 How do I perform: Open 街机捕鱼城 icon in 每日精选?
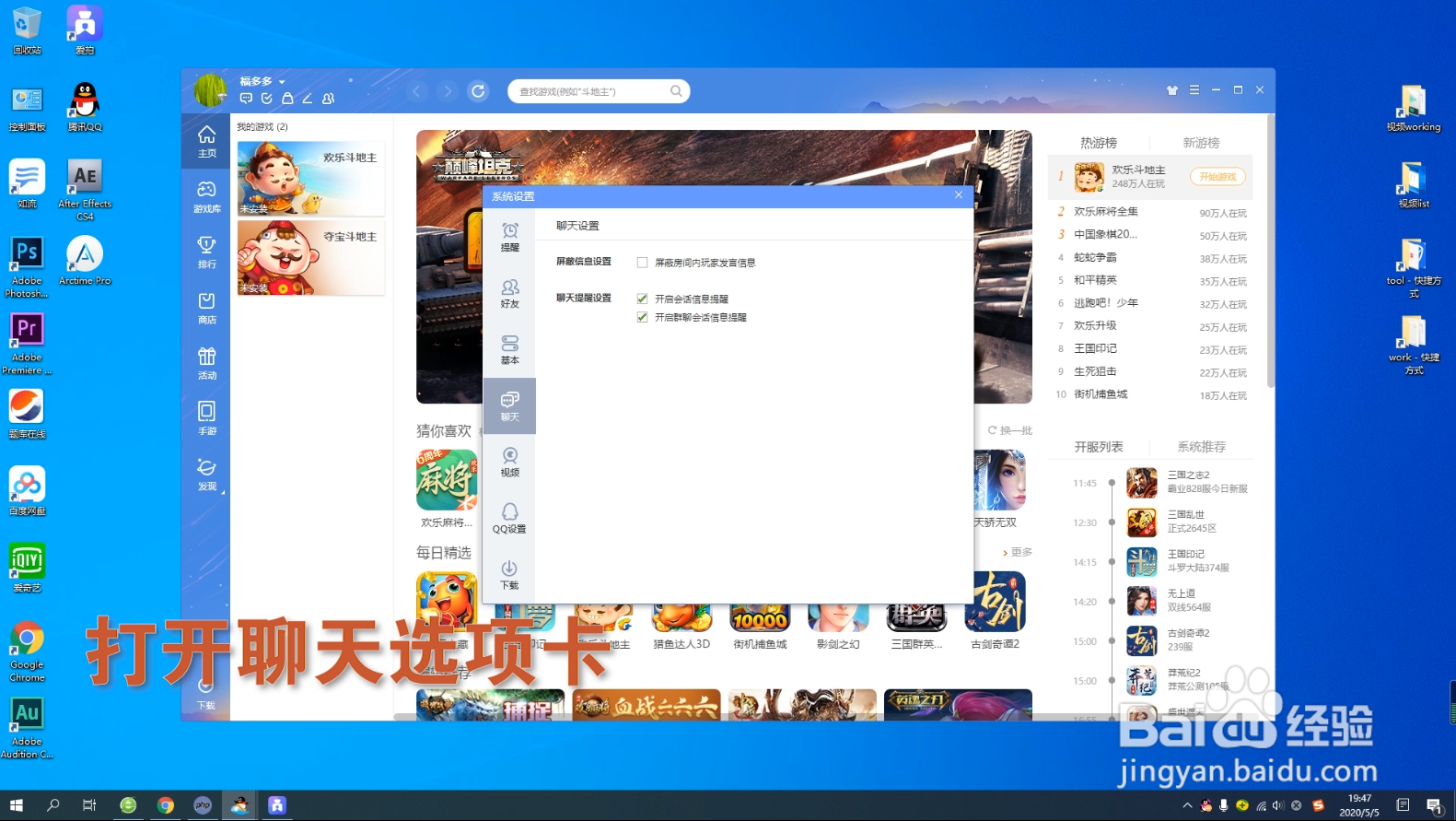pyautogui.click(x=760, y=616)
